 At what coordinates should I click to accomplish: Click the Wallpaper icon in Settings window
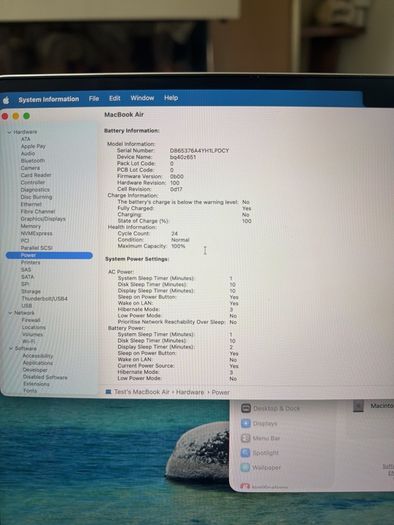[245, 467]
